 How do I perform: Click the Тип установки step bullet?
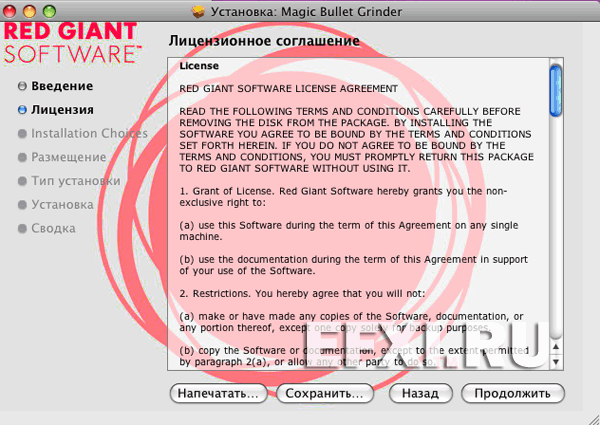click(22, 181)
